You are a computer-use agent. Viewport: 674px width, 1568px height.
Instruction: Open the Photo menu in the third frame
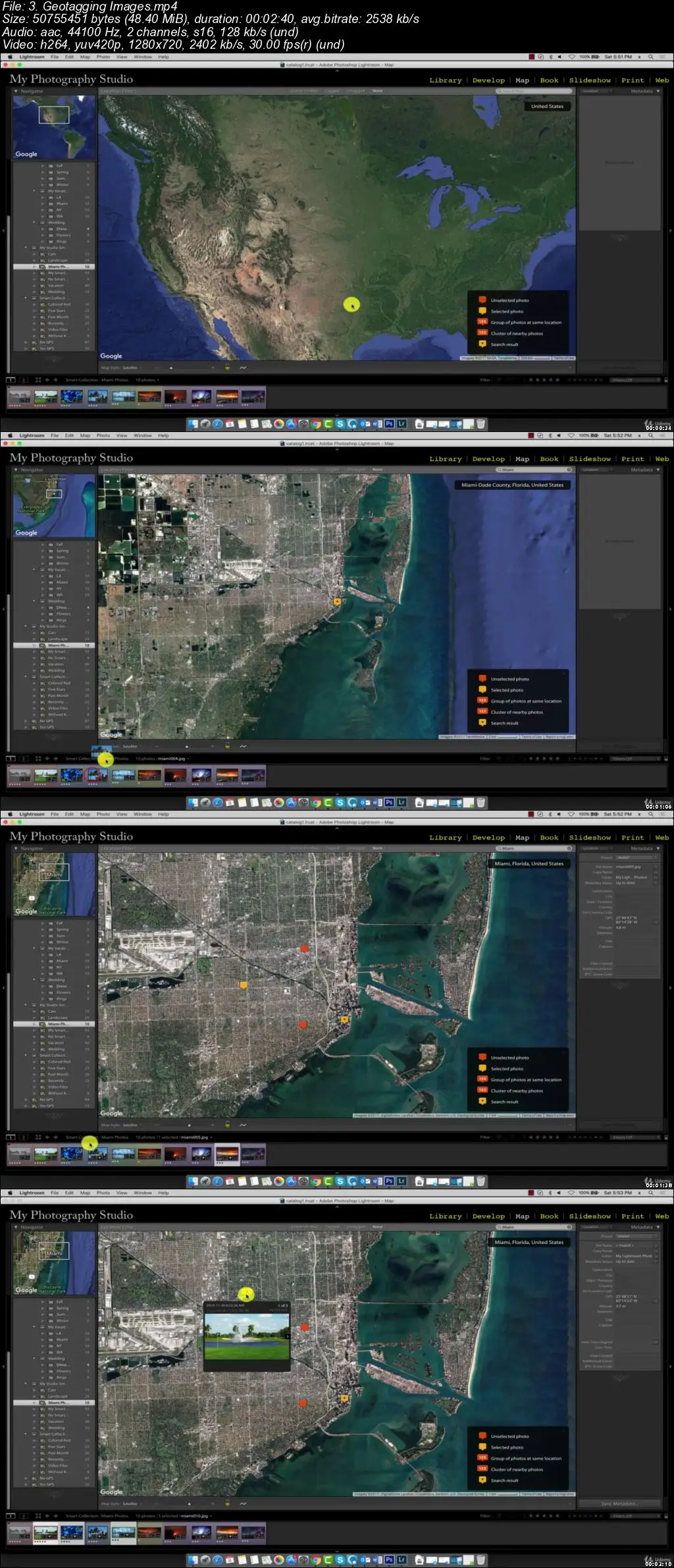click(103, 815)
